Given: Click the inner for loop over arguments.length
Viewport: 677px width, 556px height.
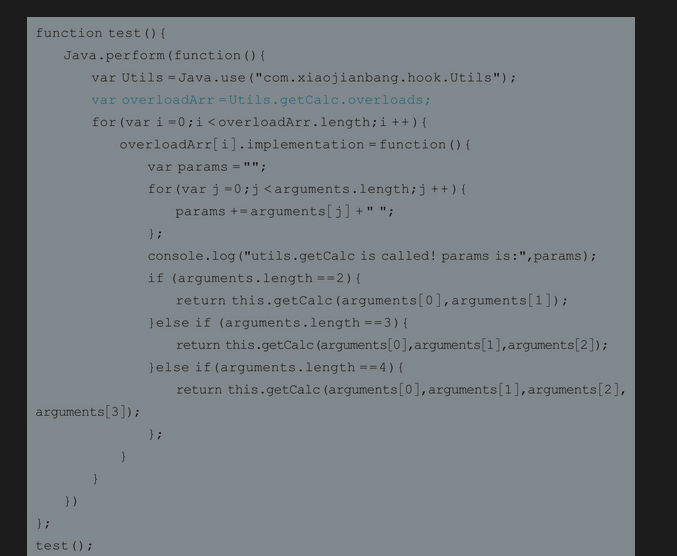Looking at the screenshot, I should [x=307, y=190].
